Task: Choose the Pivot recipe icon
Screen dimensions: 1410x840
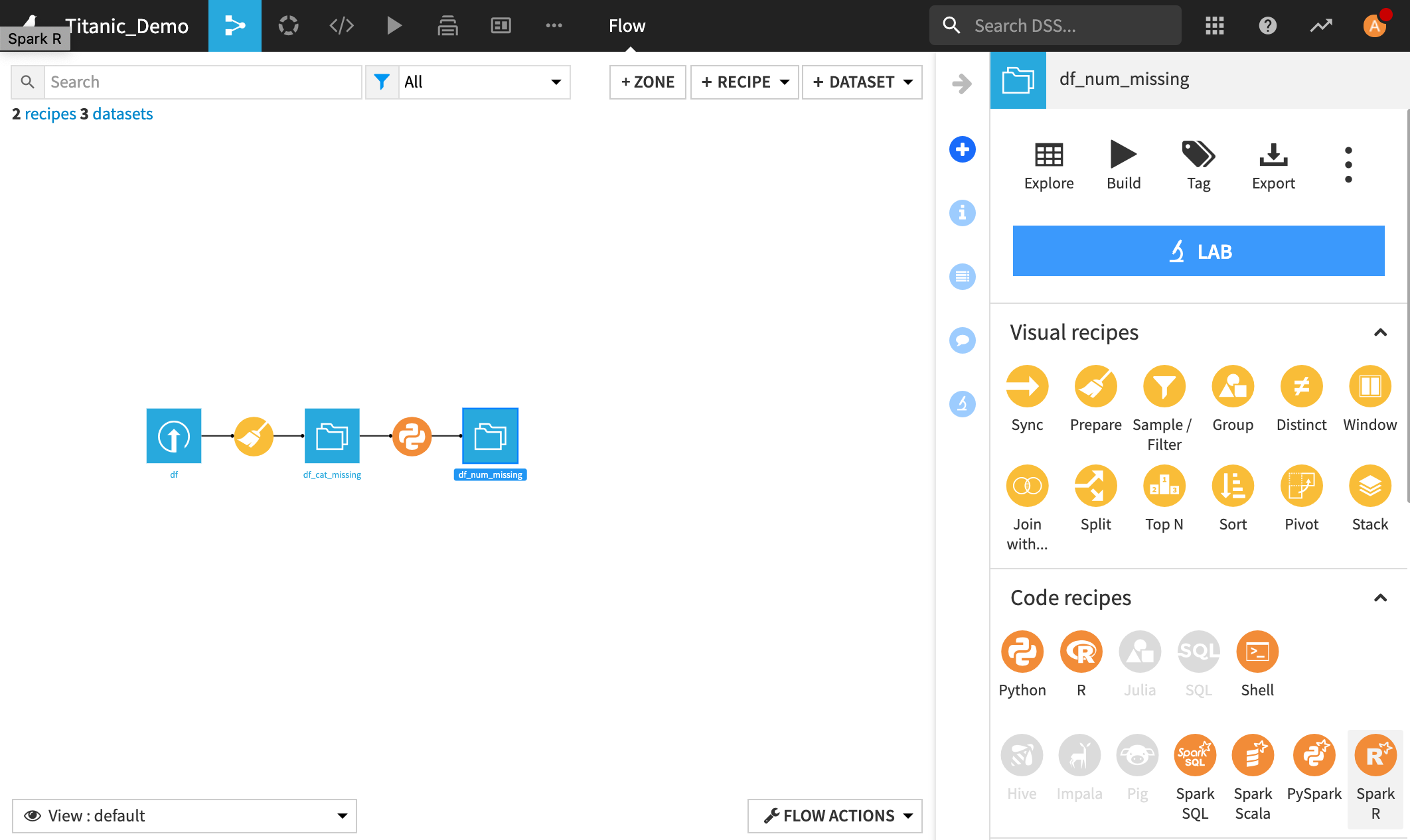Action: click(x=1301, y=486)
